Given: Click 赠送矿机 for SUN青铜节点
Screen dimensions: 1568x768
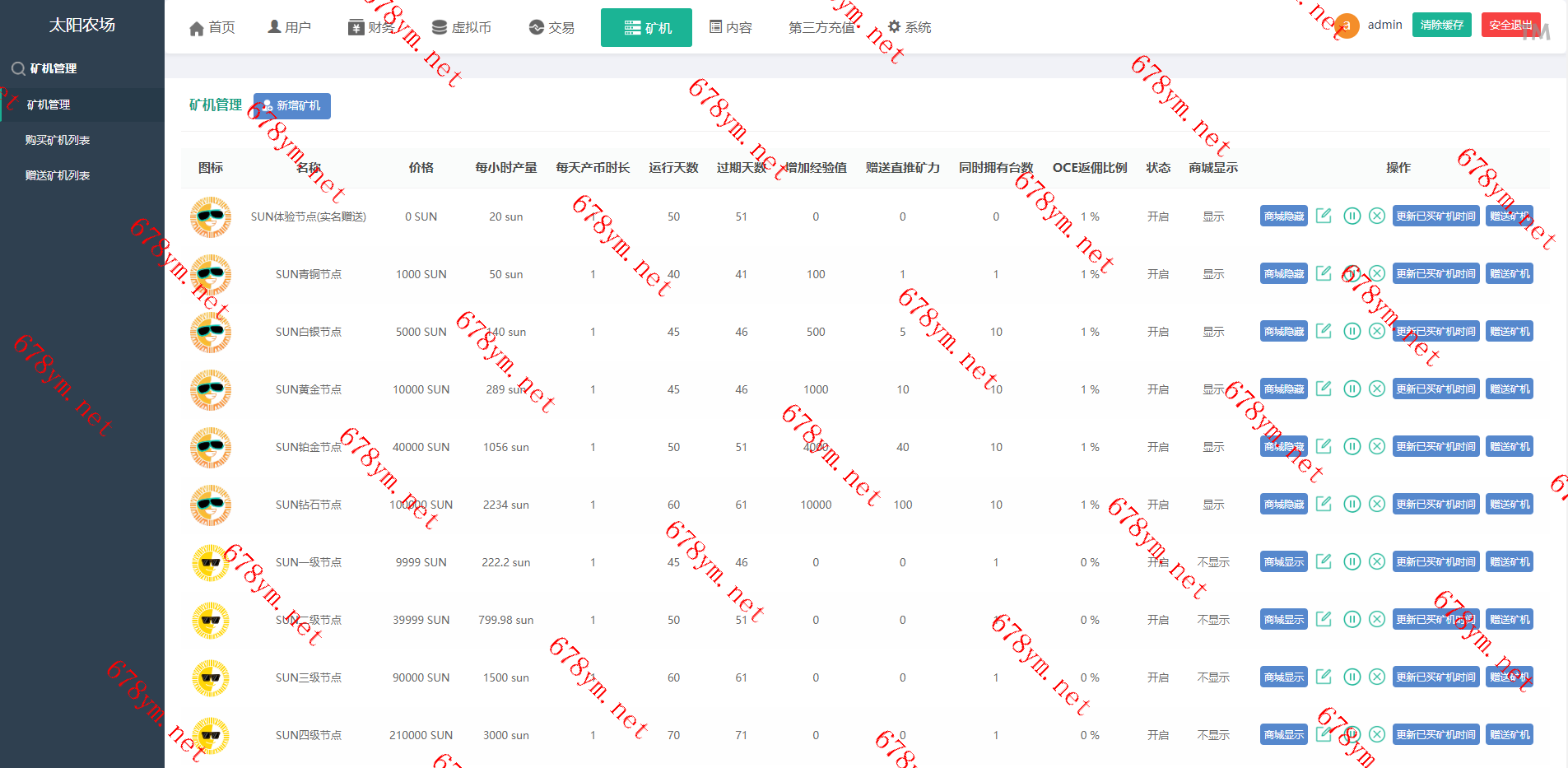Looking at the screenshot, I should [1510, 274].
